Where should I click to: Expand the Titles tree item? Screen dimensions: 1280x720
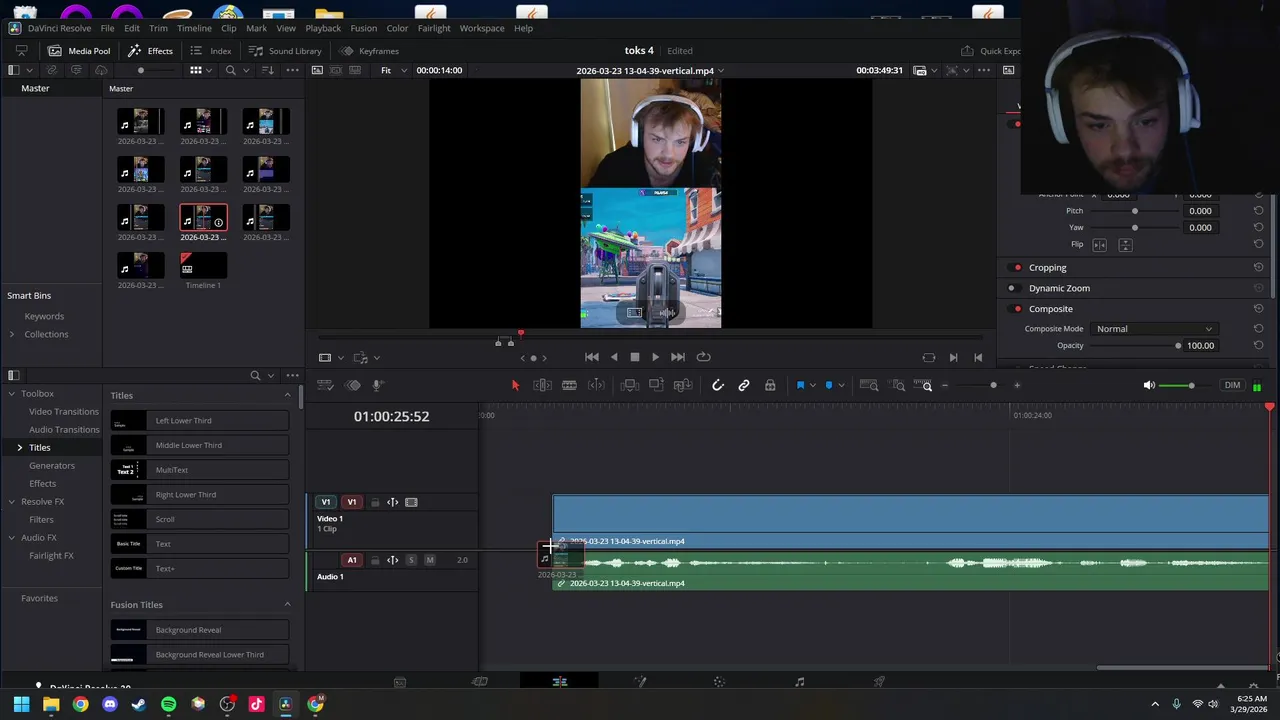point(19,447)
